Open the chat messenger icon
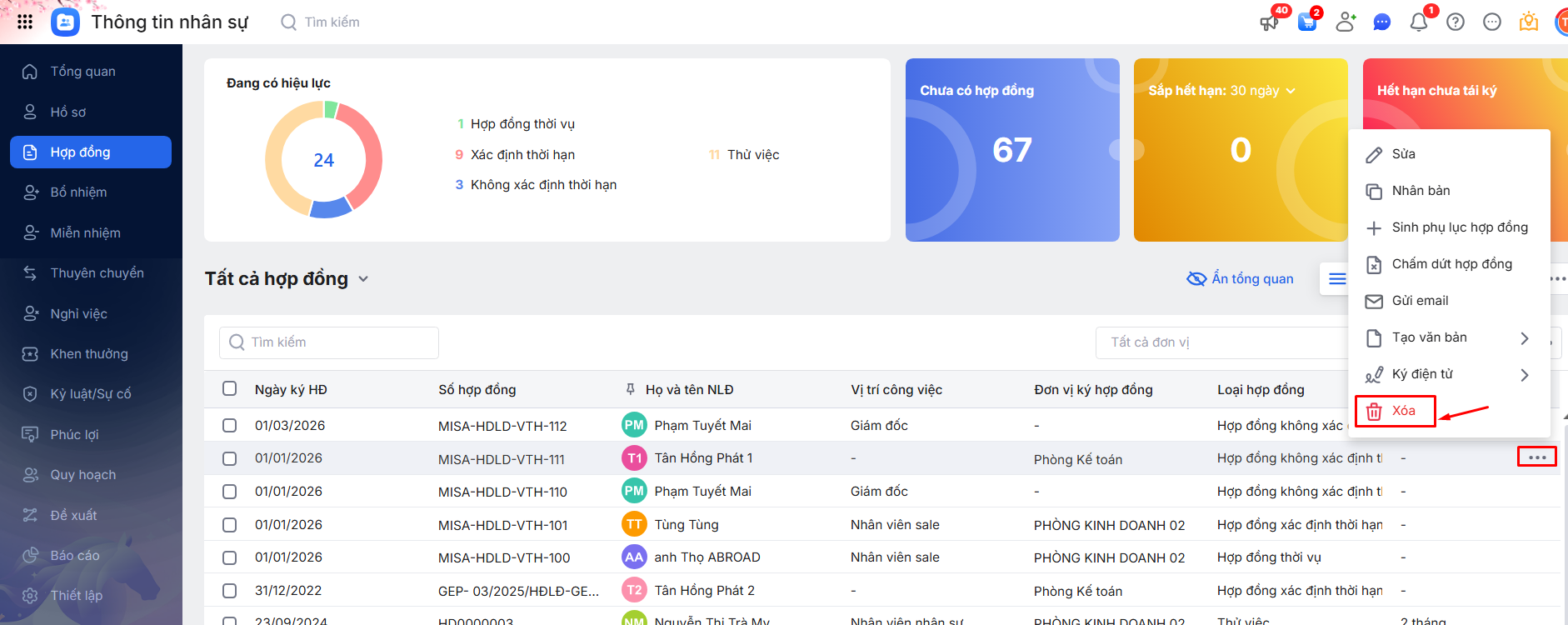This screenshot has width=1568, height=625. 1381,22
